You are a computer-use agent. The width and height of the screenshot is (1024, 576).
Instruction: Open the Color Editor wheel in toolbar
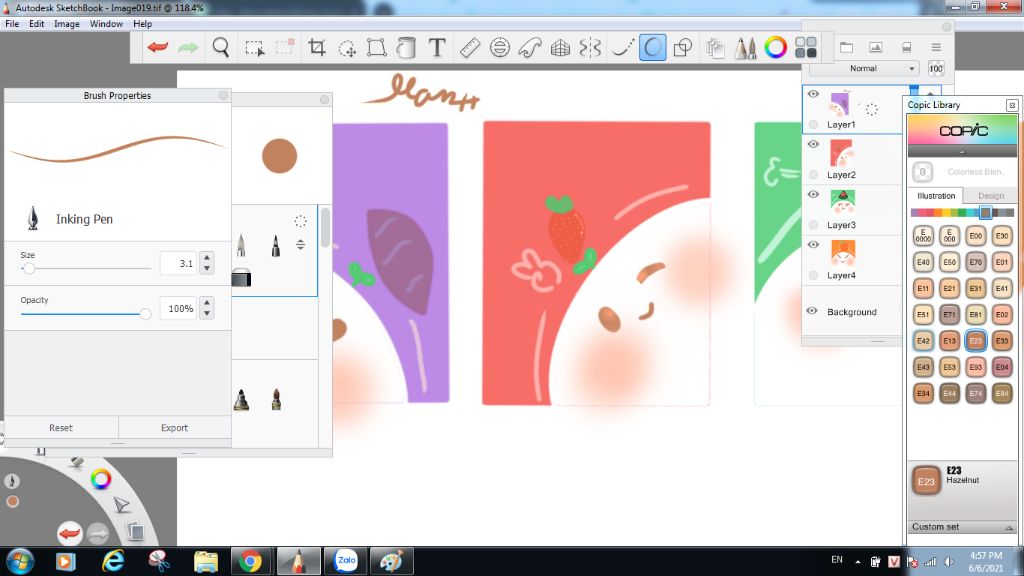[775, 47]
